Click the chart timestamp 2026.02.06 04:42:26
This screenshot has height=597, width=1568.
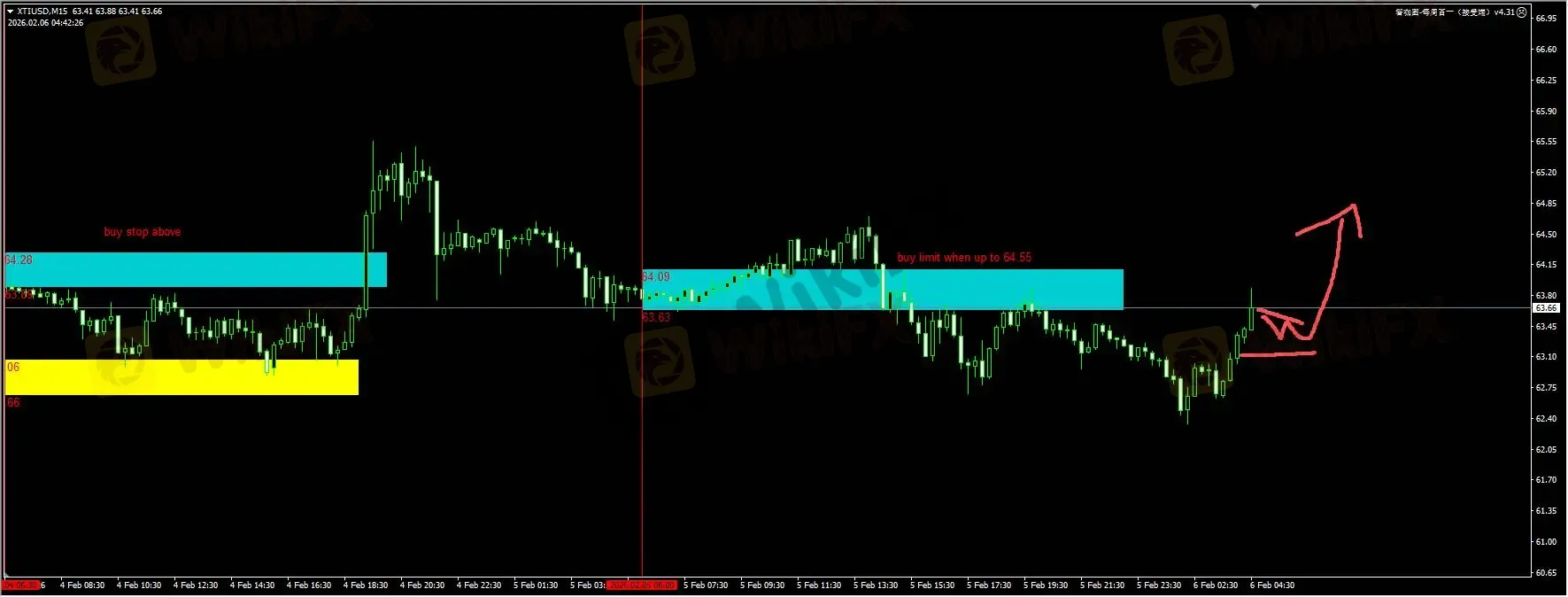[46, 23]
